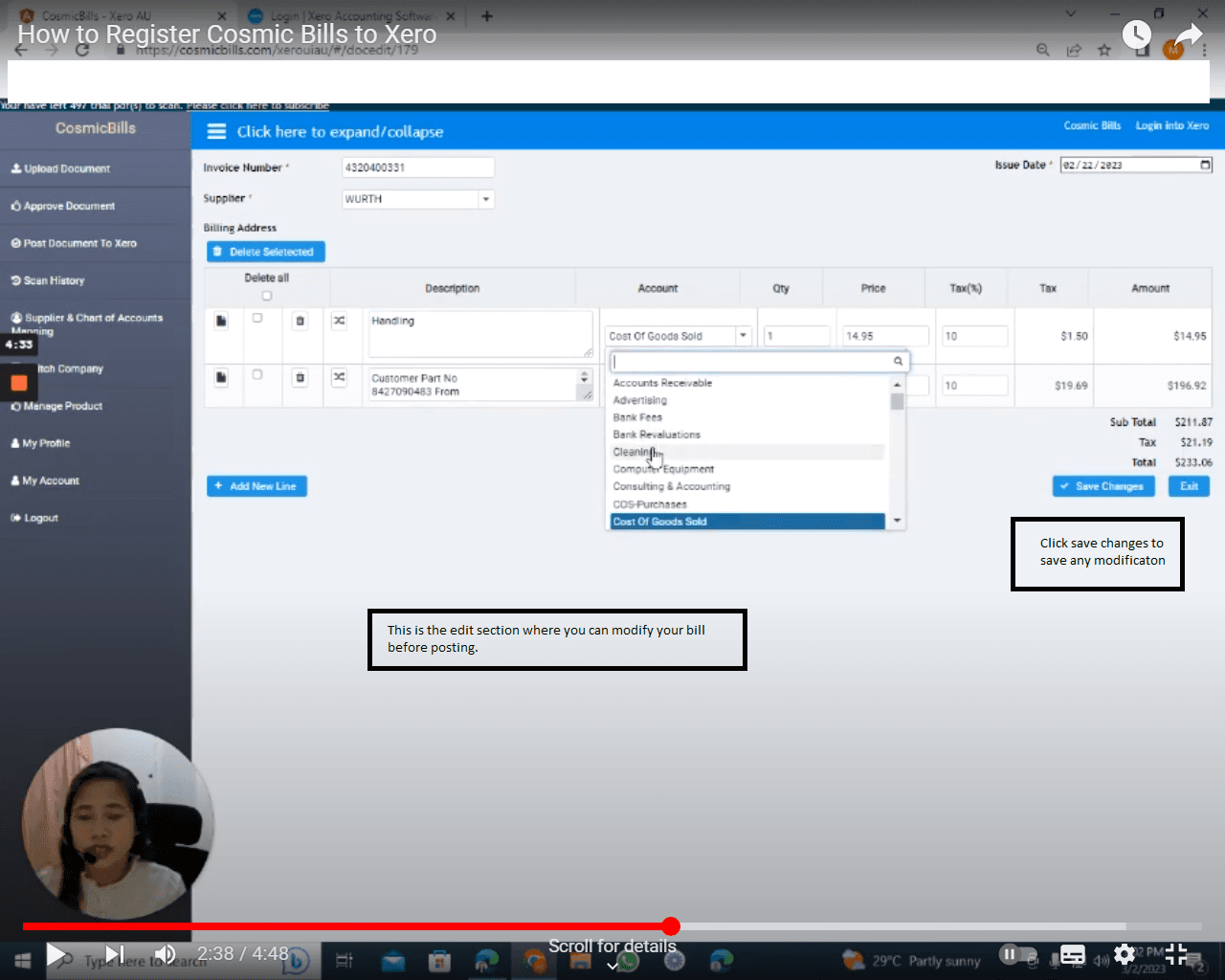Click the 'Please click here to subscribe' link

[257, 105]
